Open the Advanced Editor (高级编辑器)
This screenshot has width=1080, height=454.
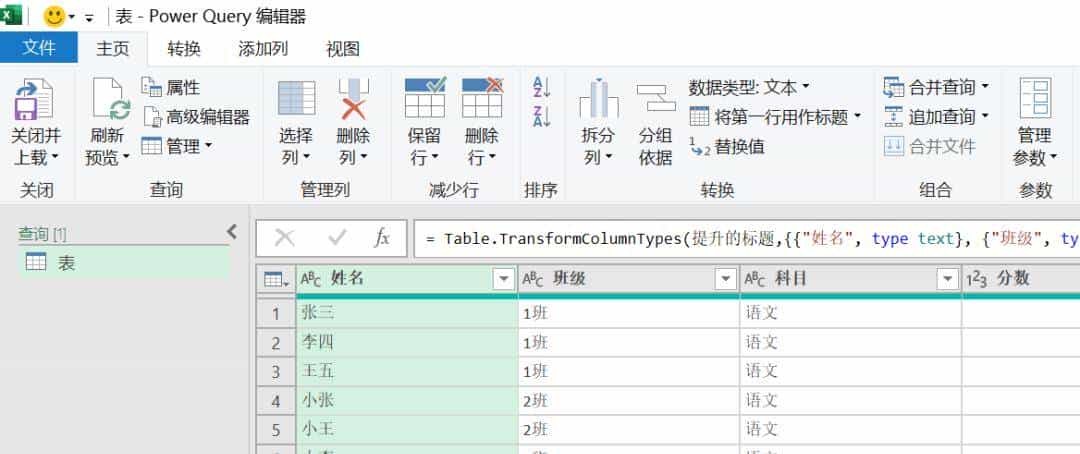pyautogui.click(x=196, y=116)
